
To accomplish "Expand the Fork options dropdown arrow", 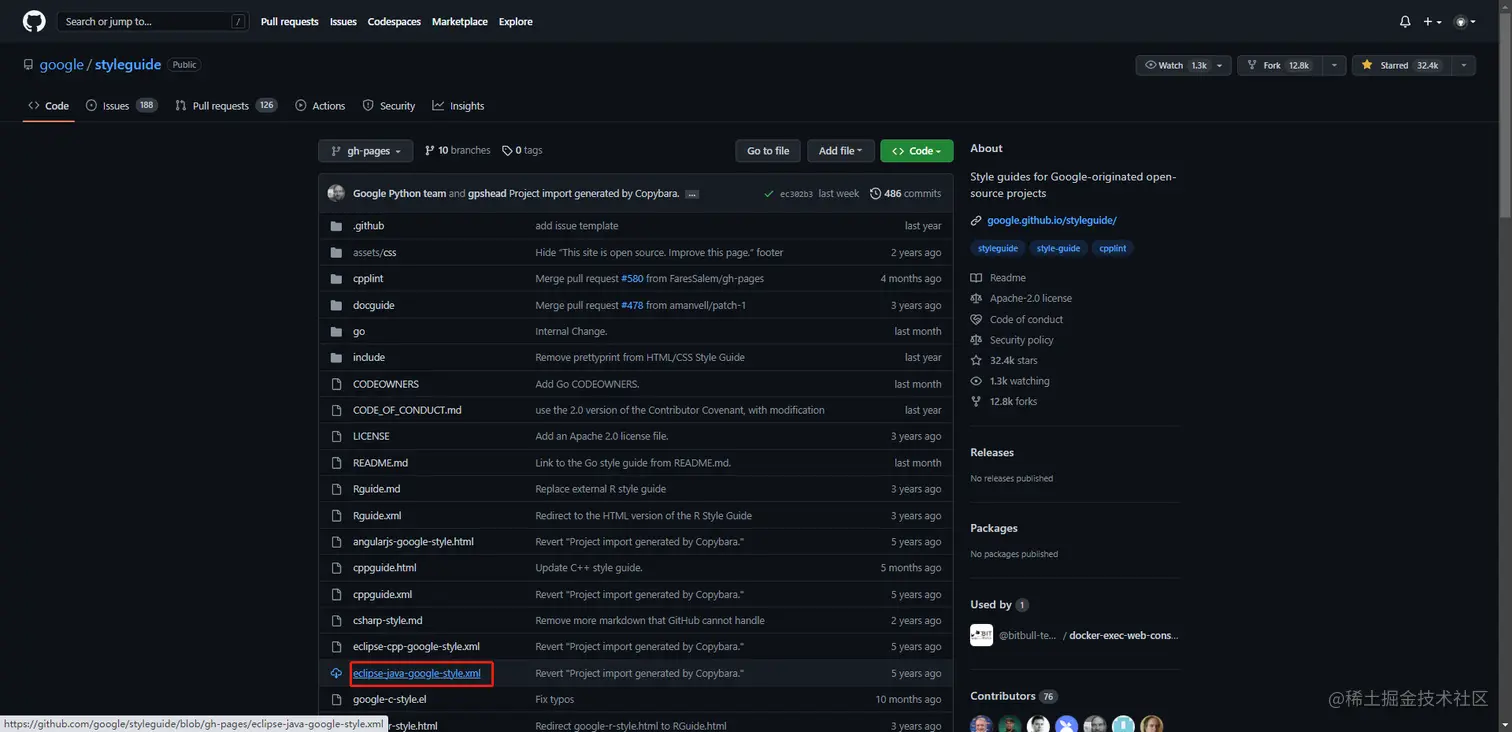I will click(1333, 65).
